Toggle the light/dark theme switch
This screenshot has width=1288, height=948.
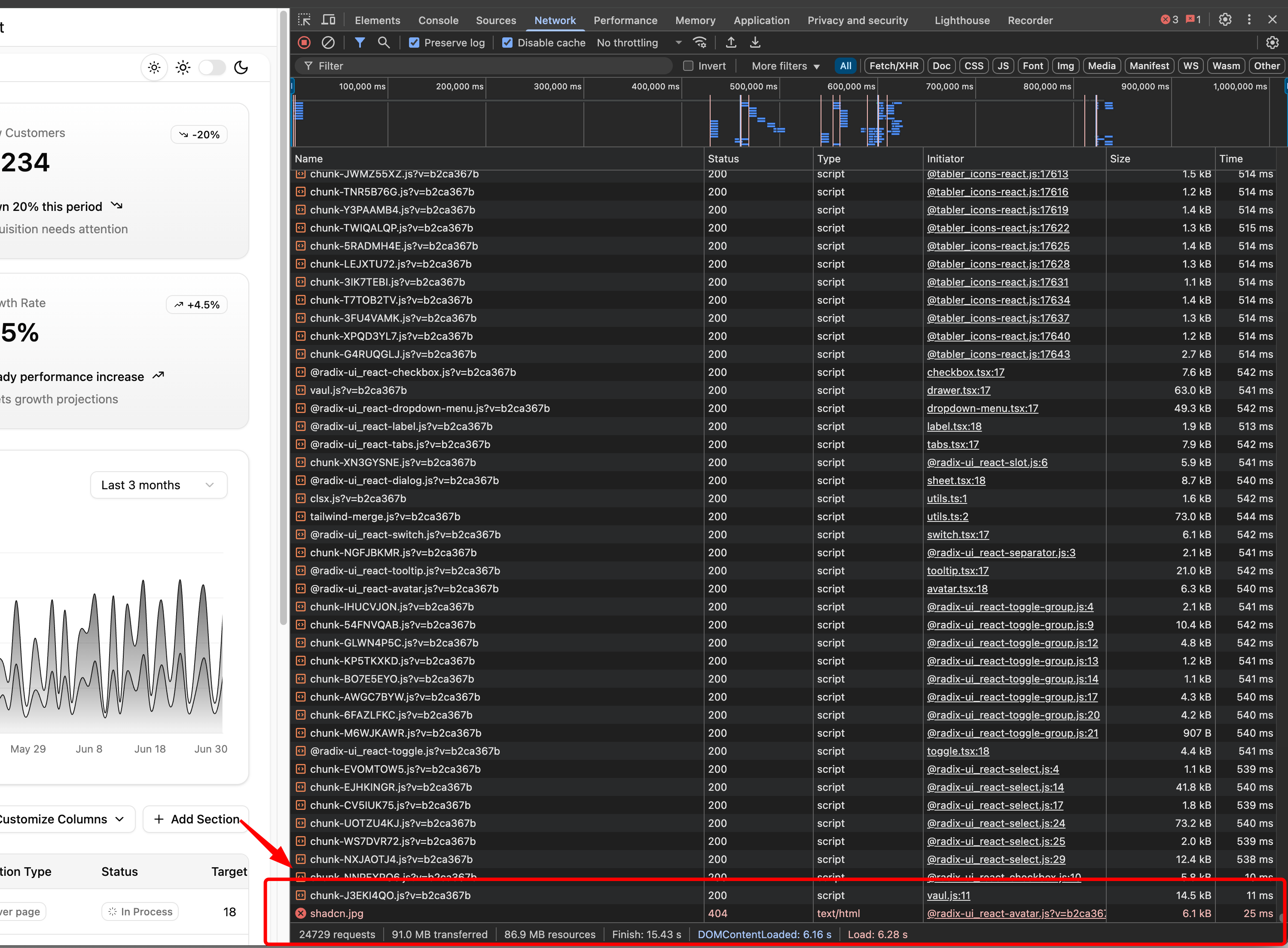(212, 68)
